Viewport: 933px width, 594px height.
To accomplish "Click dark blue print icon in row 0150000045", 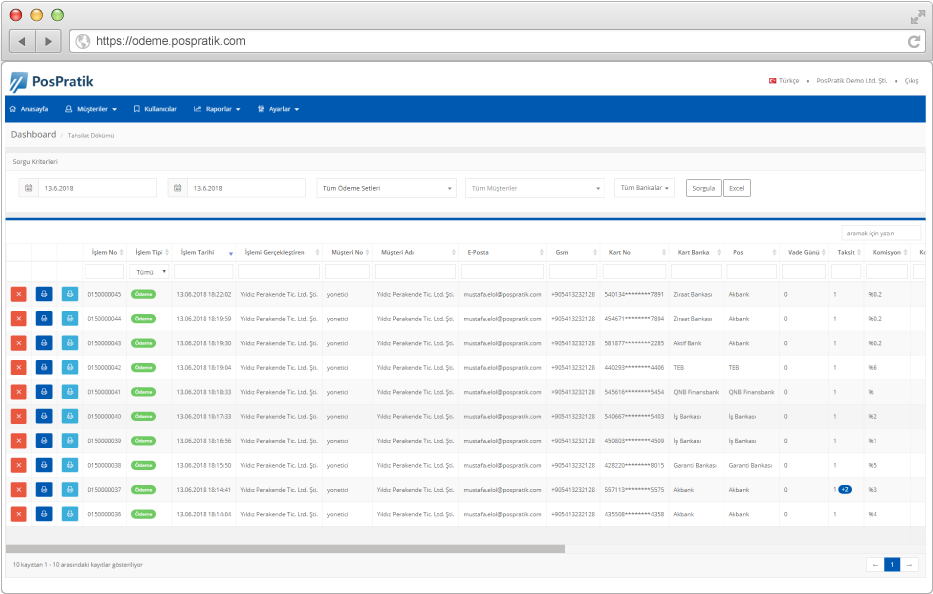I will tap(44, 294).
